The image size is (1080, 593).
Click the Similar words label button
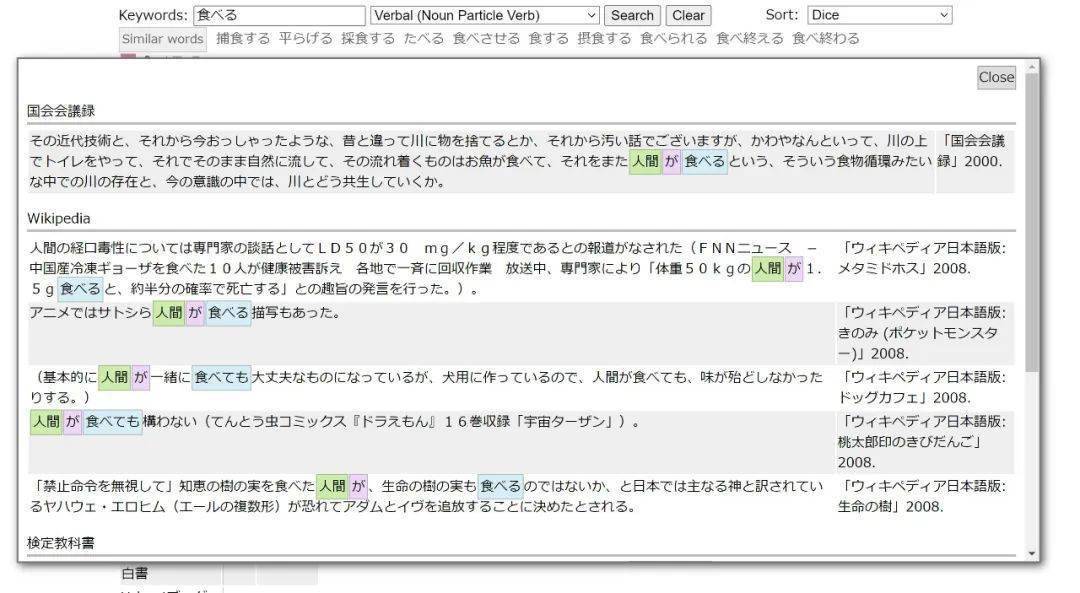(163, 39)
